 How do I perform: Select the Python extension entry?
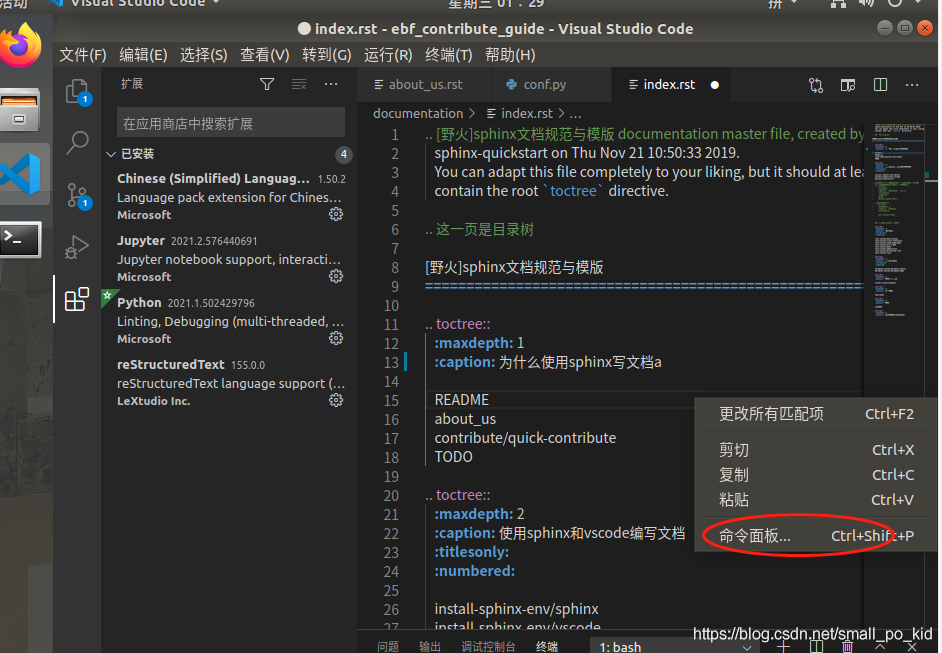pos(231,320)
